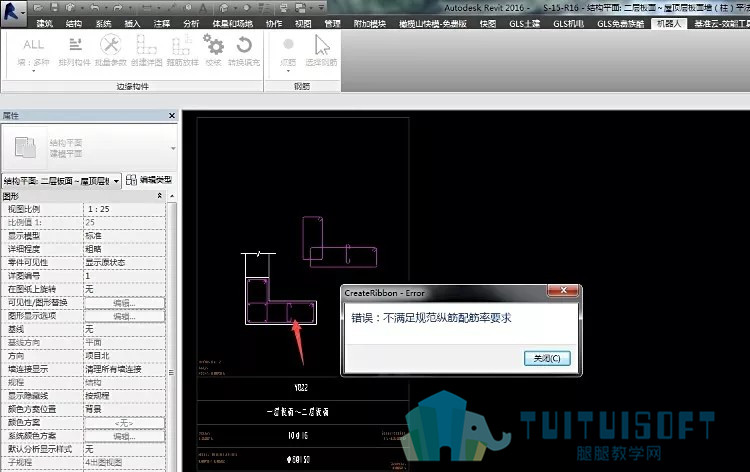Open the ALL tool dropdown arrow
The width and height of the screenshot is (750, 472).
click(x=33, y=71)
